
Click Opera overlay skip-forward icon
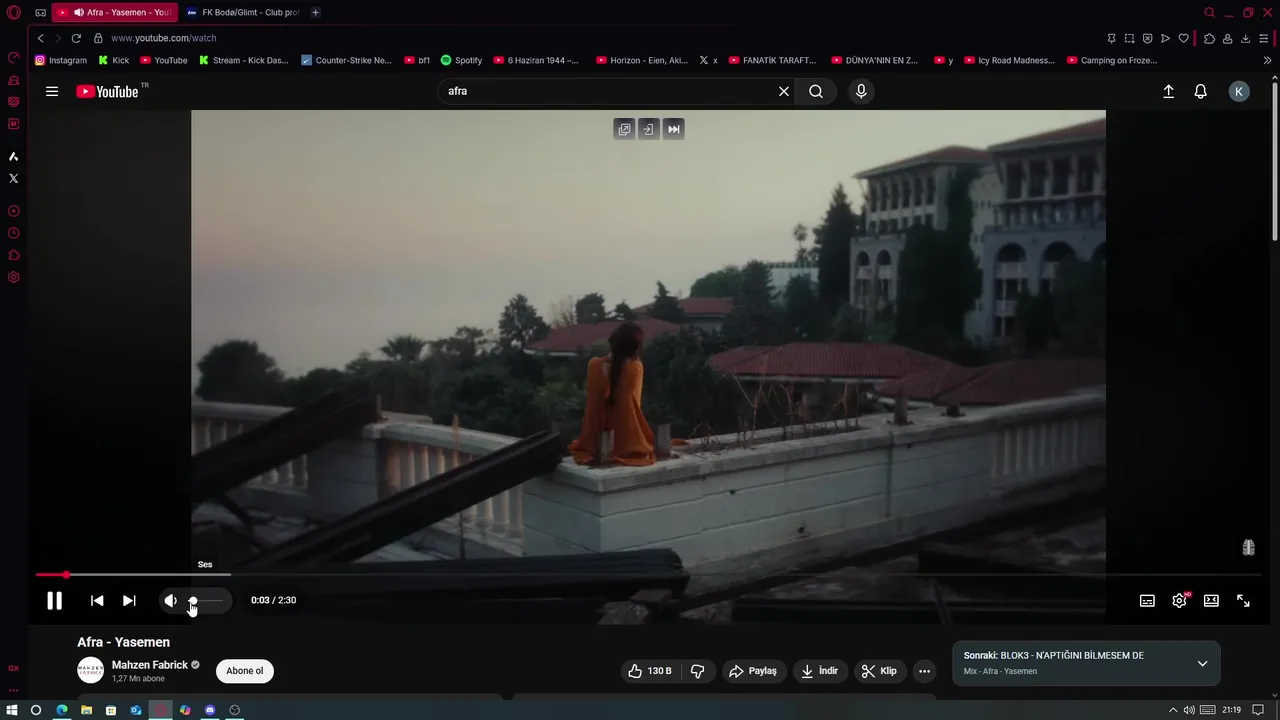point(673,129)
